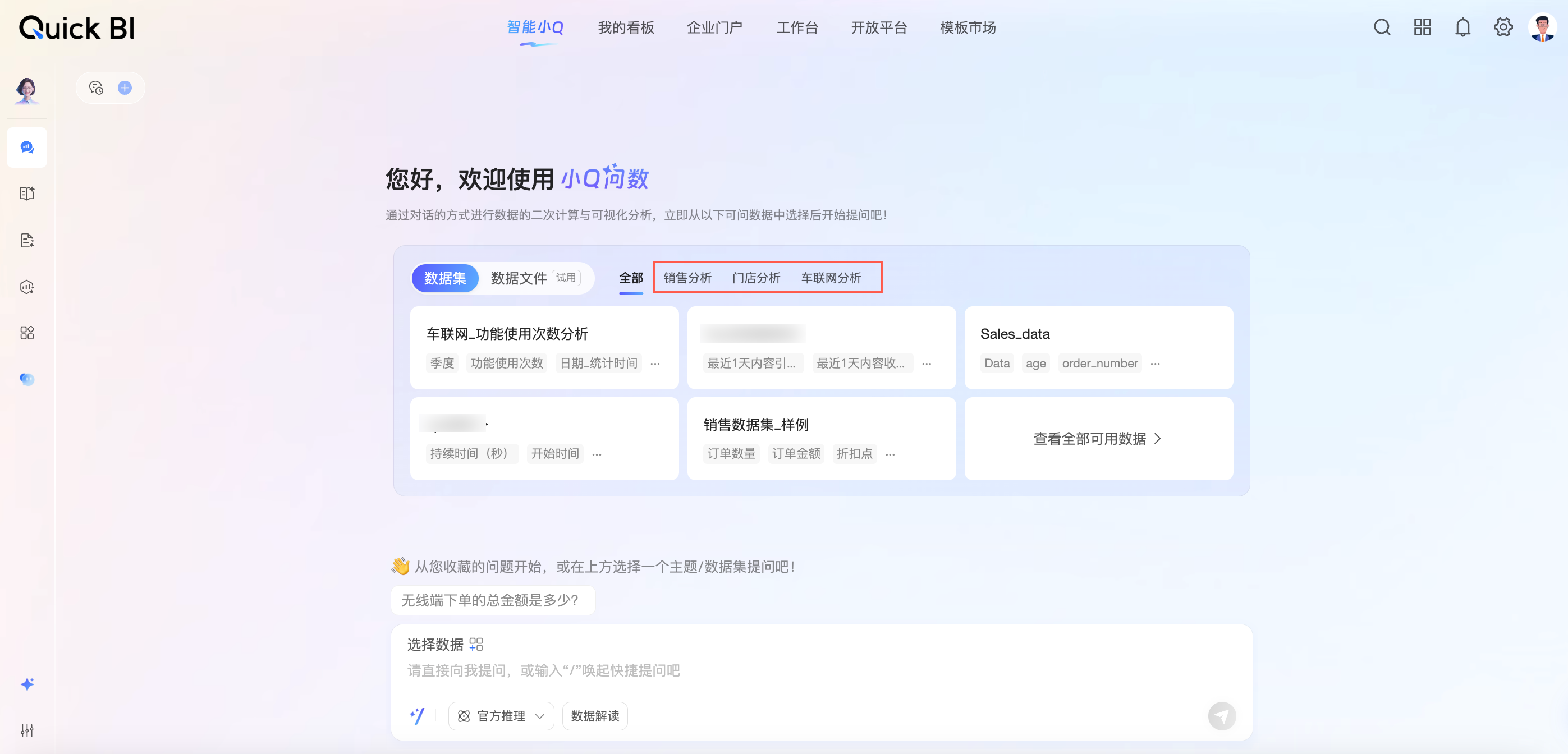Viewport: 1568px width, 754px height.
Task: Open the 模板市场 top navigation tab
Action: point(968,27)
